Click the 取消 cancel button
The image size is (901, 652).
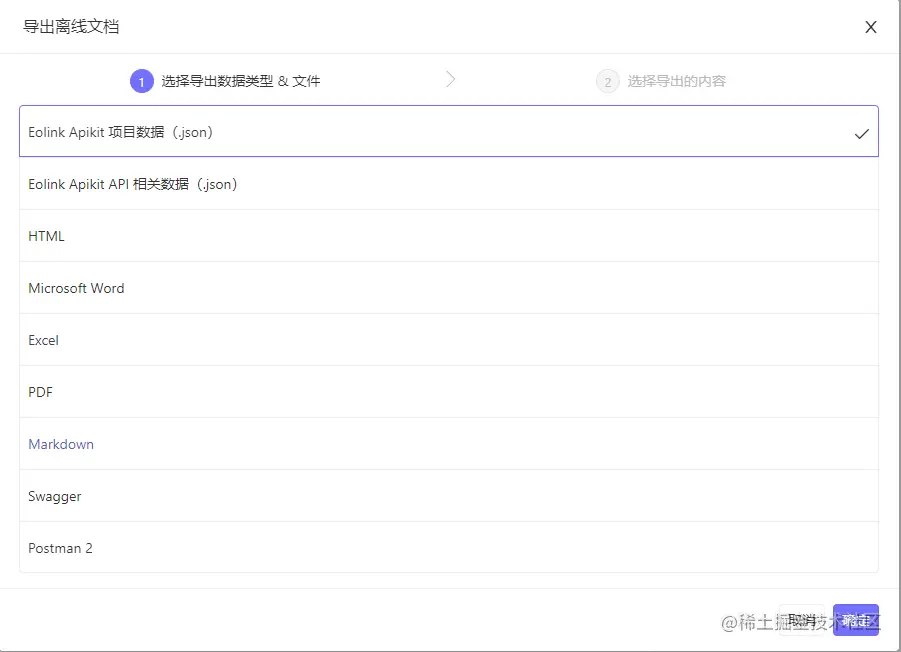click(802, 620)
